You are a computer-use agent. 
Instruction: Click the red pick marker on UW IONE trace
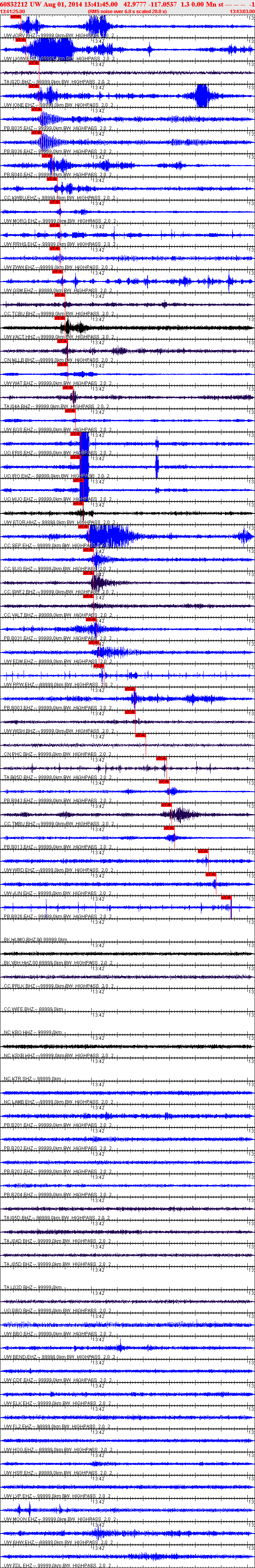[34, 86]
